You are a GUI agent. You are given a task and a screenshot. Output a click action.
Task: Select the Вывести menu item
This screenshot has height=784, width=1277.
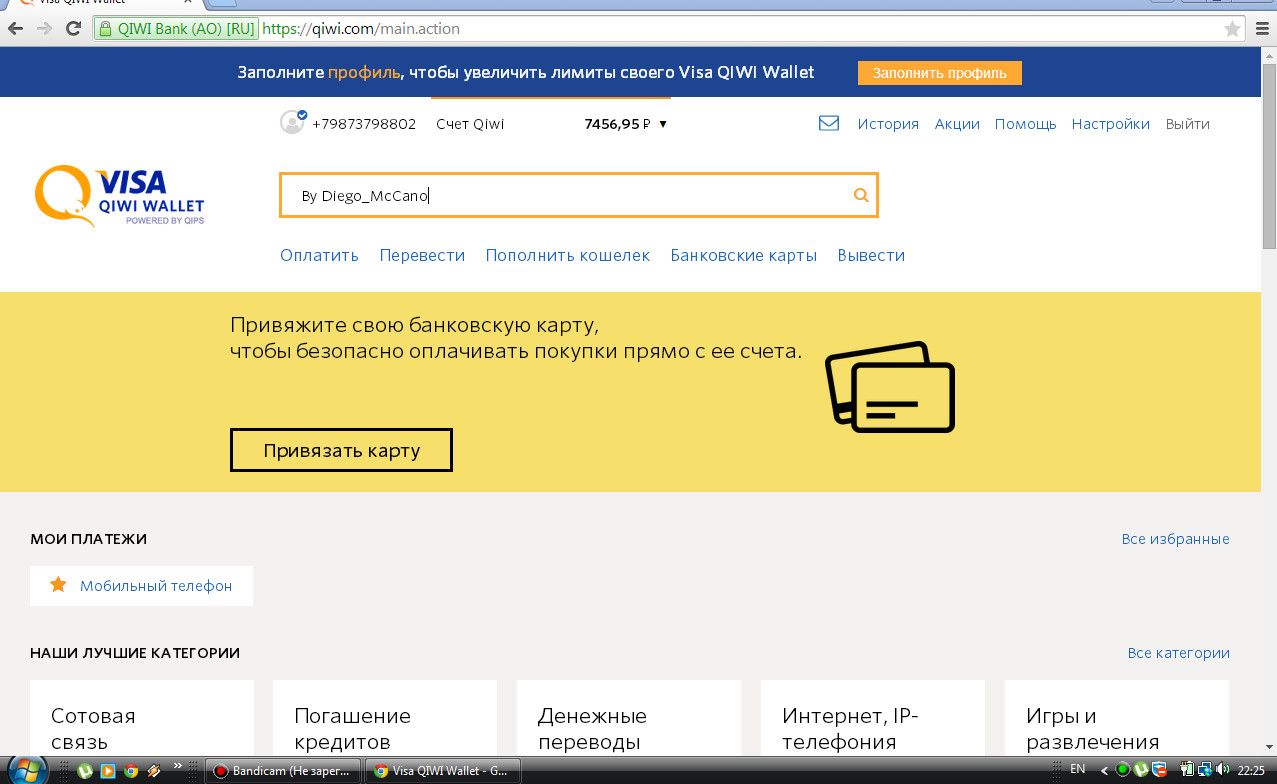871,255
